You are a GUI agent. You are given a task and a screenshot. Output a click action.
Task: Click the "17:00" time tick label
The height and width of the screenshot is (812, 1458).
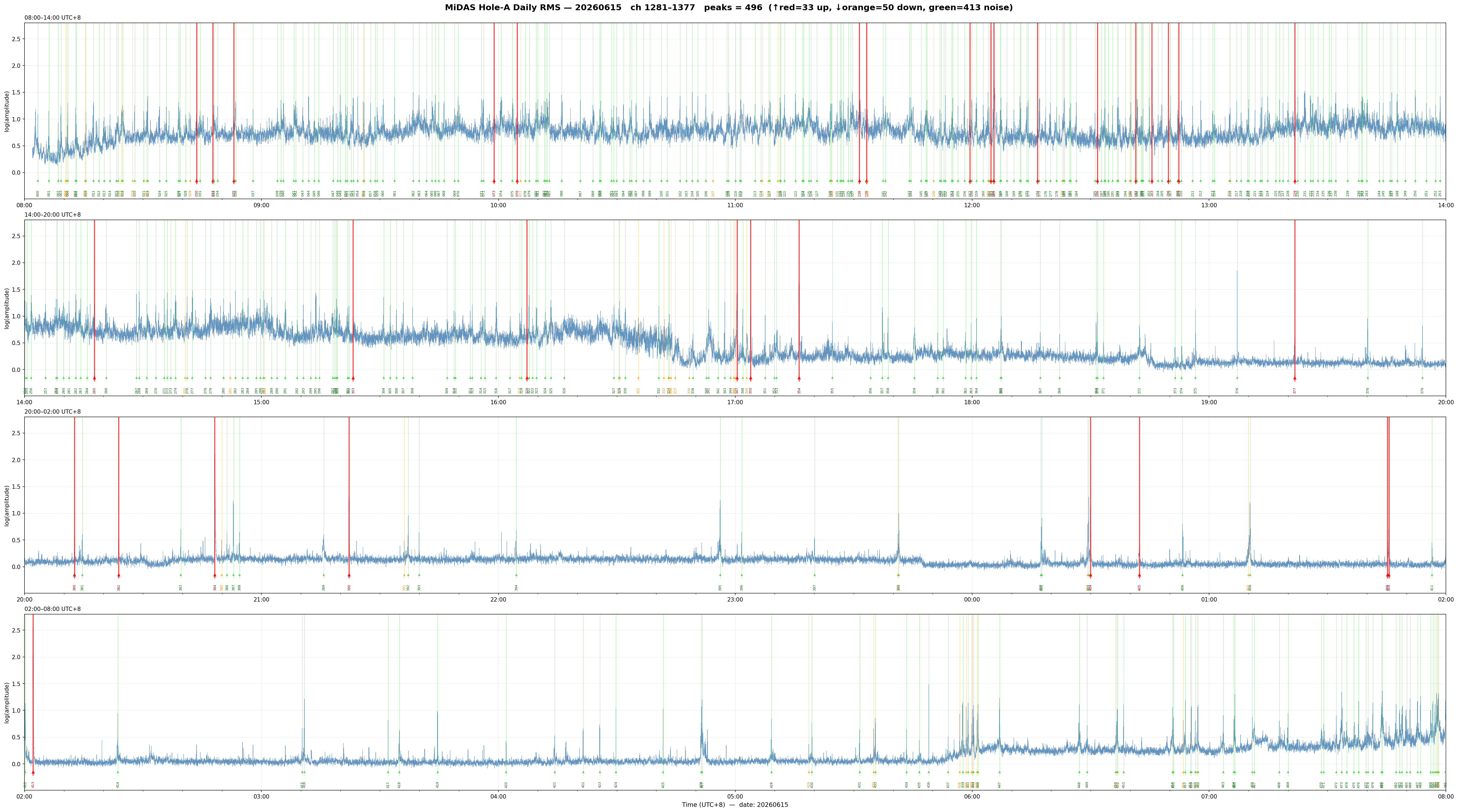click(x=735, y=402)
